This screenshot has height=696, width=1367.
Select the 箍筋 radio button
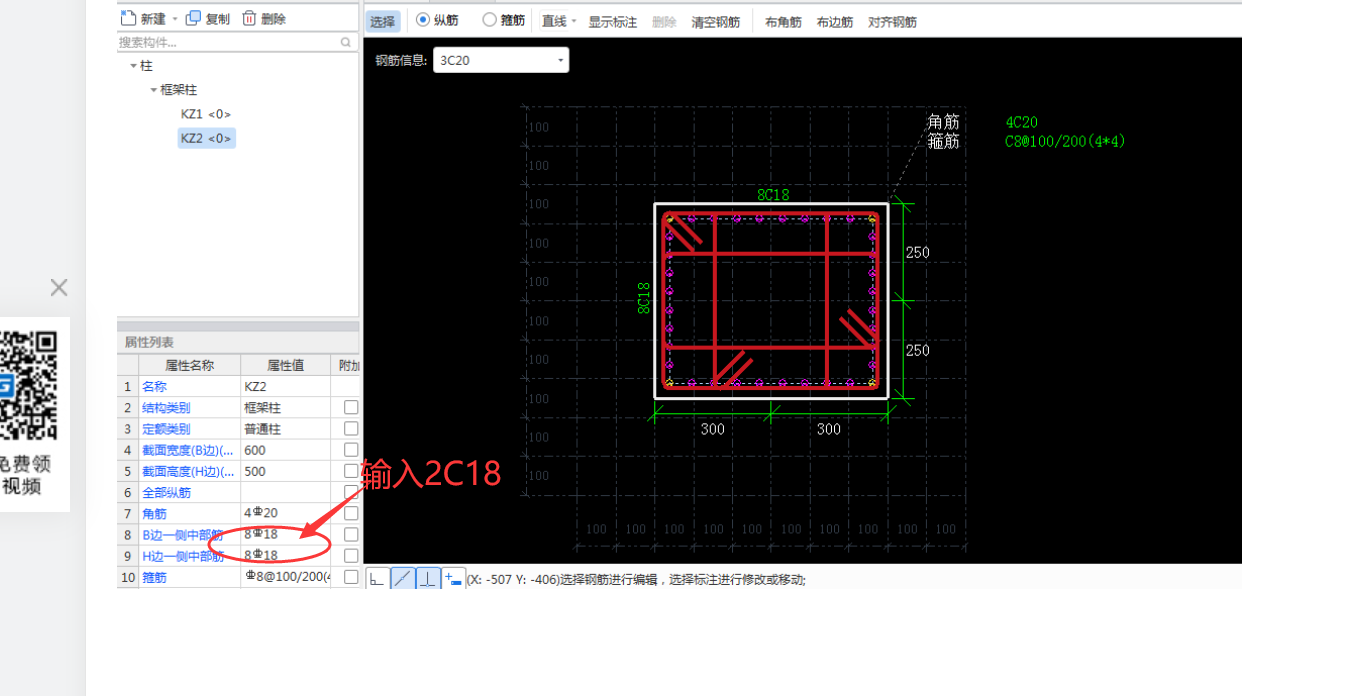tap(489, 20)
